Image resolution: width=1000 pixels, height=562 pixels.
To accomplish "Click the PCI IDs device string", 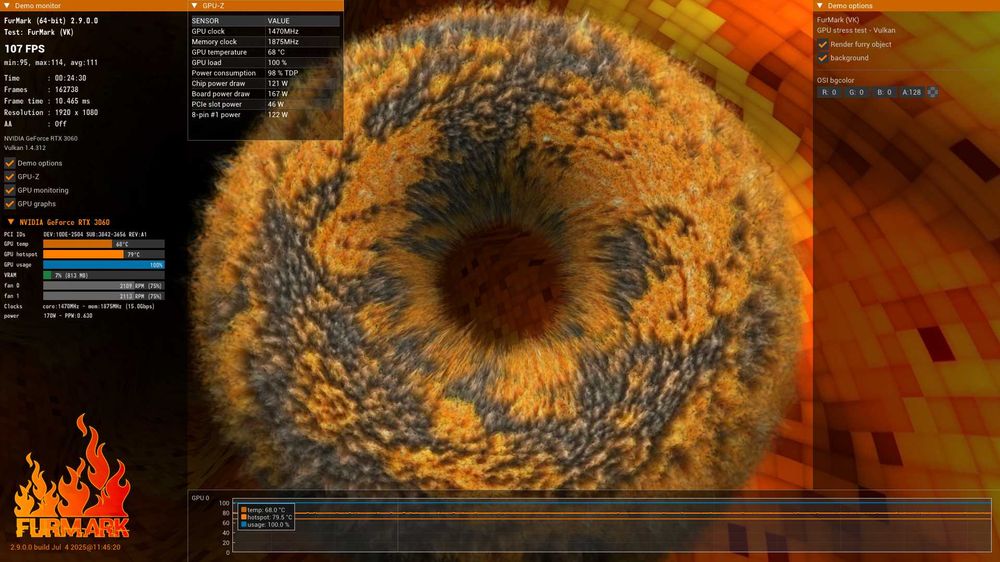I will pyautogui.click(x=95, y=234).
